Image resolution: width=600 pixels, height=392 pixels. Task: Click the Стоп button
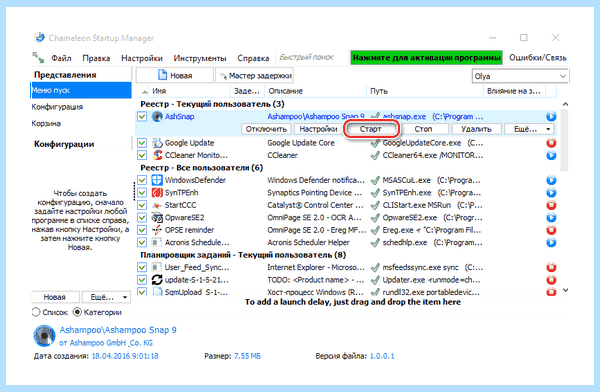click(423, 129)
